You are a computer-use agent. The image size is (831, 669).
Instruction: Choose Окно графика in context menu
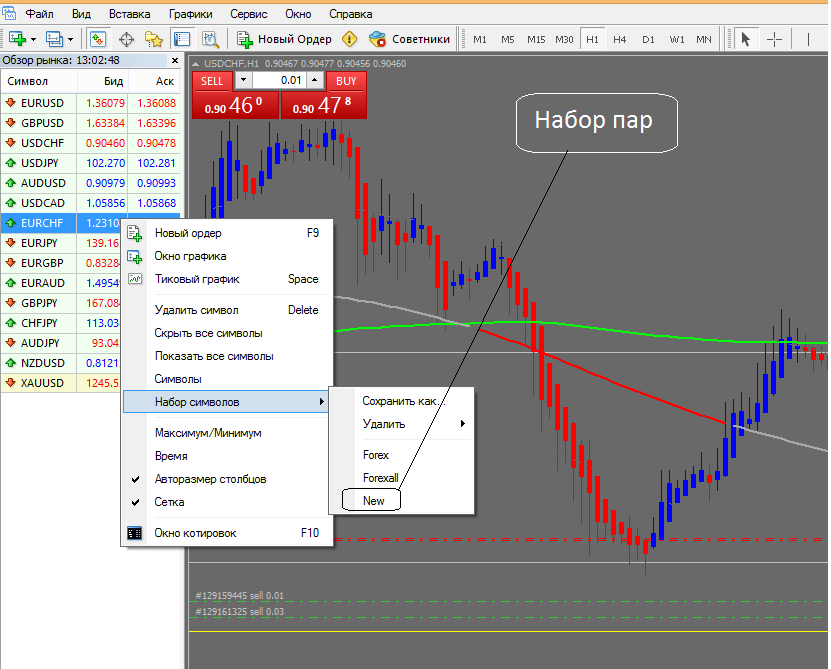click(227, 256)
